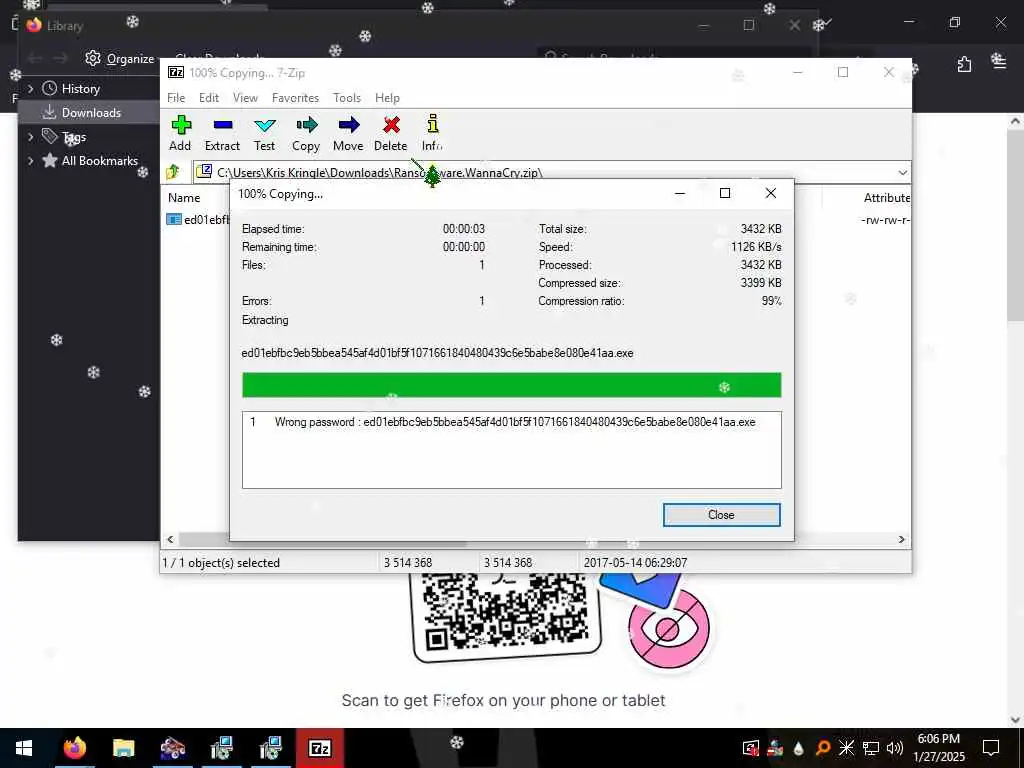This screenshot has width=1024, height=768.
Task: Open the Organize gear in Library window
Action: click(93, 58)
